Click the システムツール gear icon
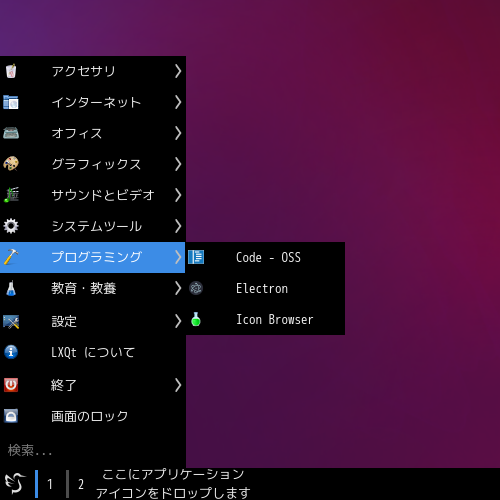This screenshot has width=500, height=500. pos(11,226)
